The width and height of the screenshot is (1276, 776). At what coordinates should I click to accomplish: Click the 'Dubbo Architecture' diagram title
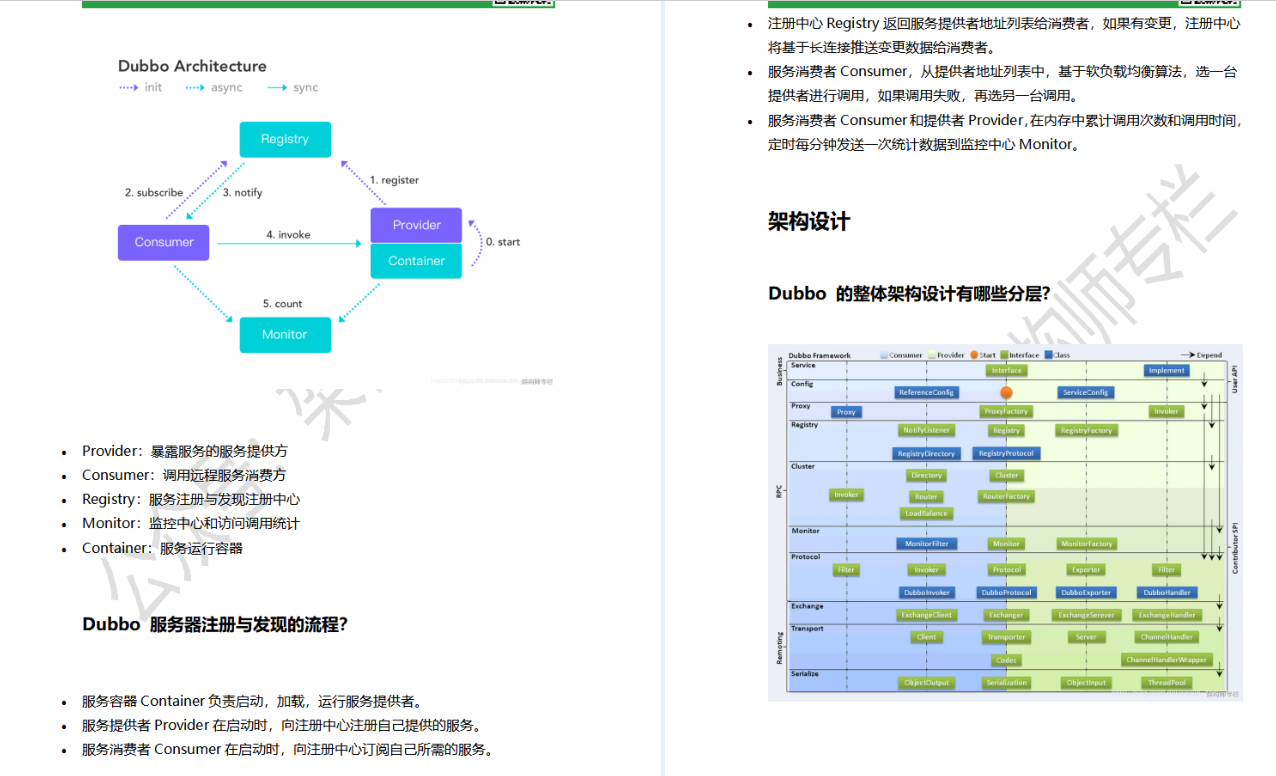point(192,66)
